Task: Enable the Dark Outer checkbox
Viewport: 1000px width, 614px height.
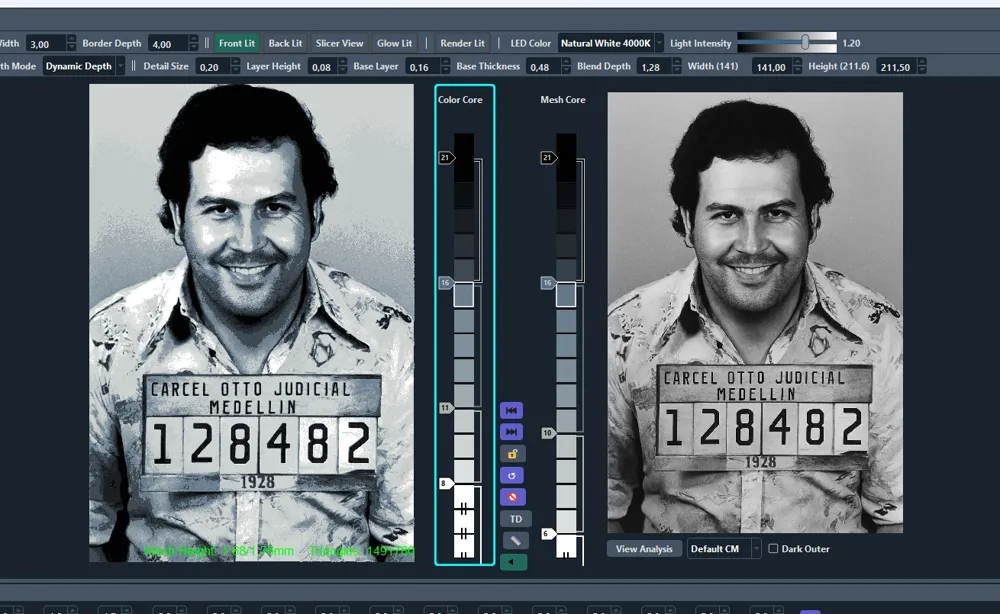Action: pyautogui.click(x=773, y=548)
